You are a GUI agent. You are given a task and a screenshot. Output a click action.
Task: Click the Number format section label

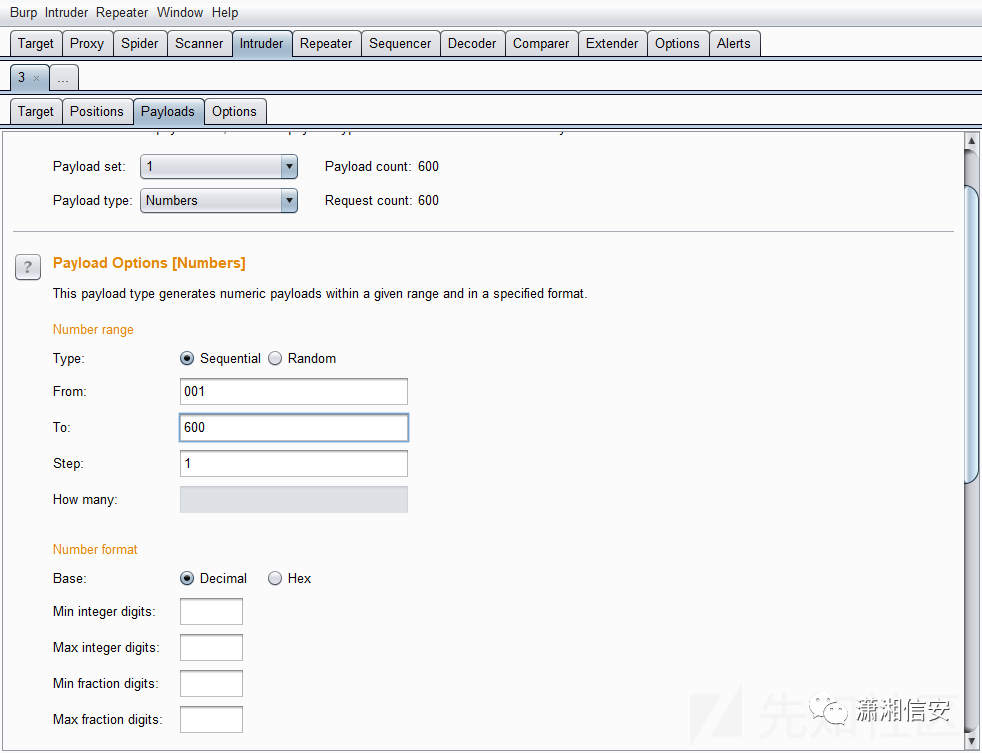pyautogui.click(x=95, y=549)
